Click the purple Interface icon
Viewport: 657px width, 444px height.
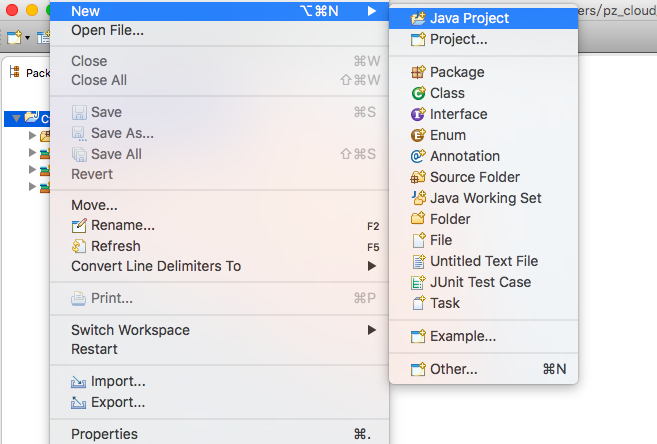pos(419,114)
